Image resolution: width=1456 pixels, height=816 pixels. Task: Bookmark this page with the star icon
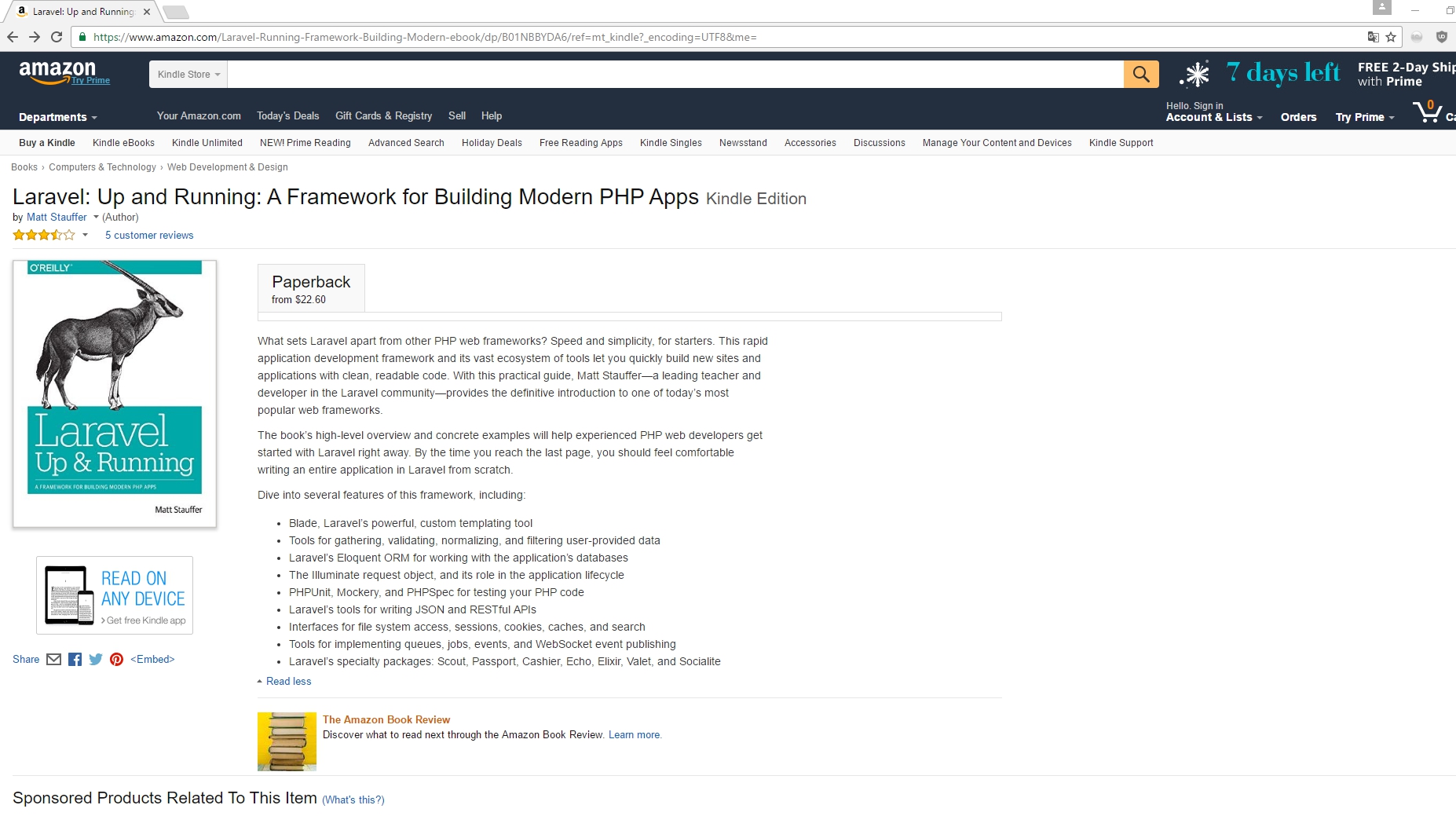(1391, 37)
